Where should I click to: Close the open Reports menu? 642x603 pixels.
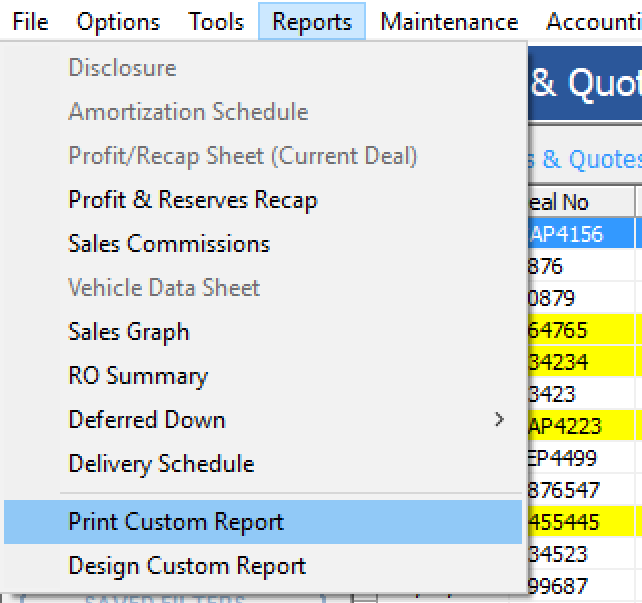click(312, 21)
